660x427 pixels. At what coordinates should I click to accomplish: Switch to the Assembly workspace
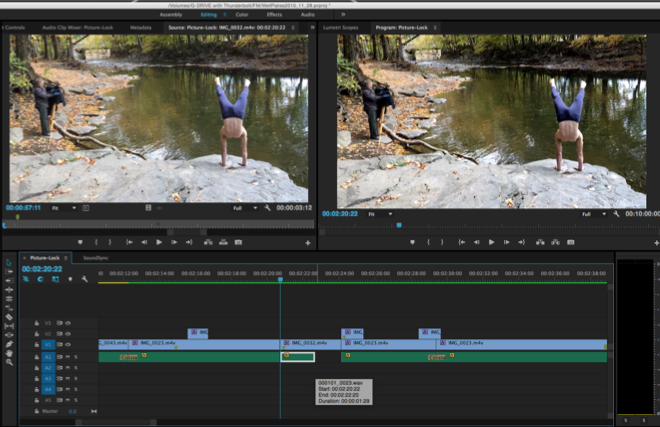click(x=170, y=14)
